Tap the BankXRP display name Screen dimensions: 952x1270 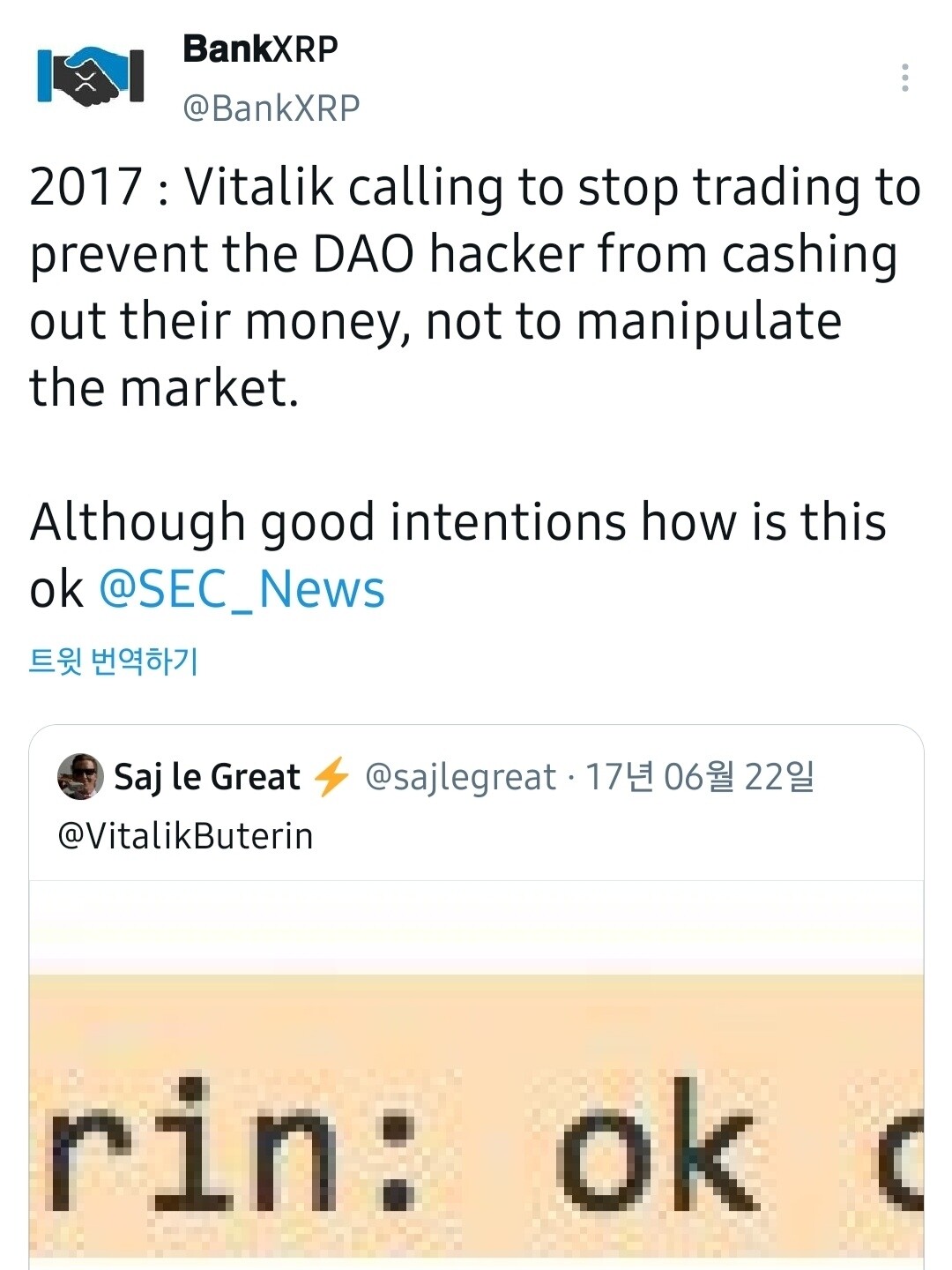[x=260, y=49]
